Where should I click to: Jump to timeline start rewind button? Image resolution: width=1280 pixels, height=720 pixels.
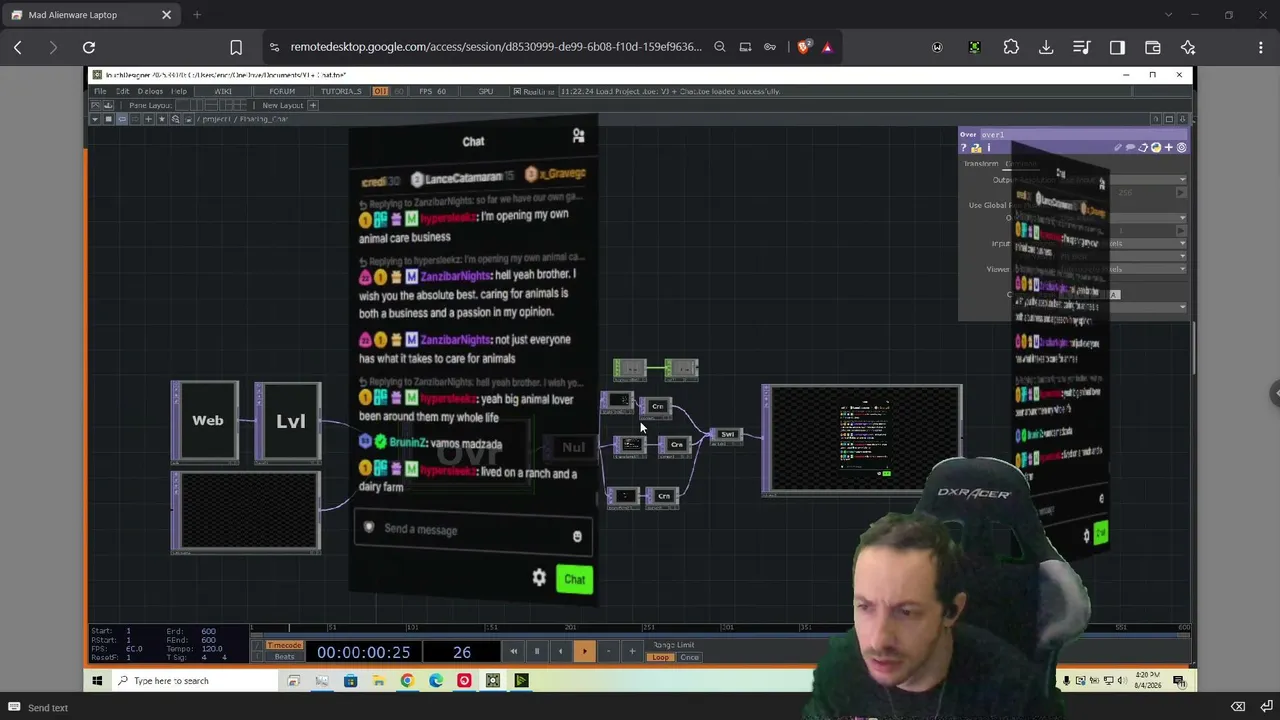point(513,652)
